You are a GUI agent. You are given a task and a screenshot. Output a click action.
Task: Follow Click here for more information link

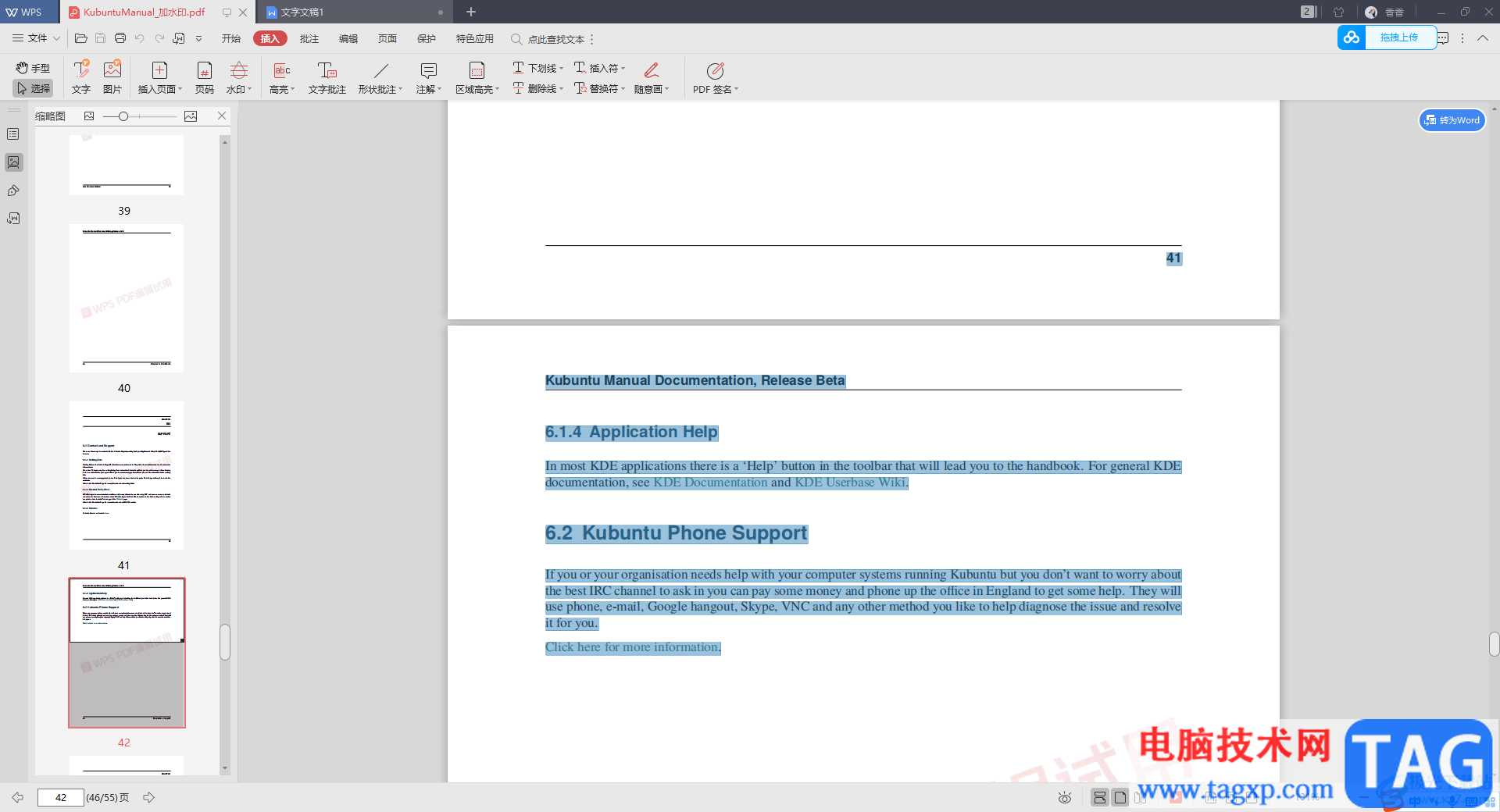(x=633, y=647)
